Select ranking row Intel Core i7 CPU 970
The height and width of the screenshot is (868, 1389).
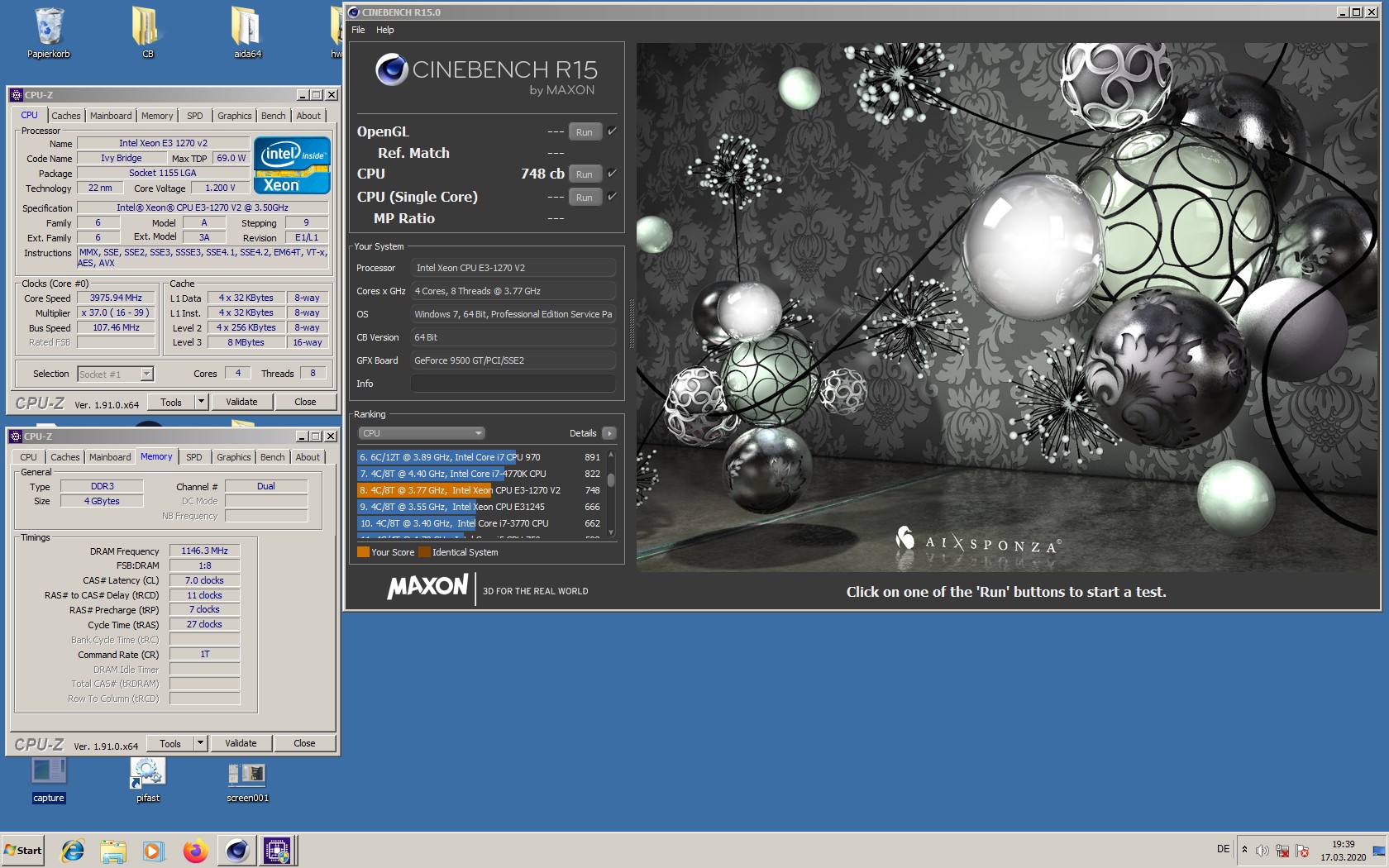[x=480, y=457]
